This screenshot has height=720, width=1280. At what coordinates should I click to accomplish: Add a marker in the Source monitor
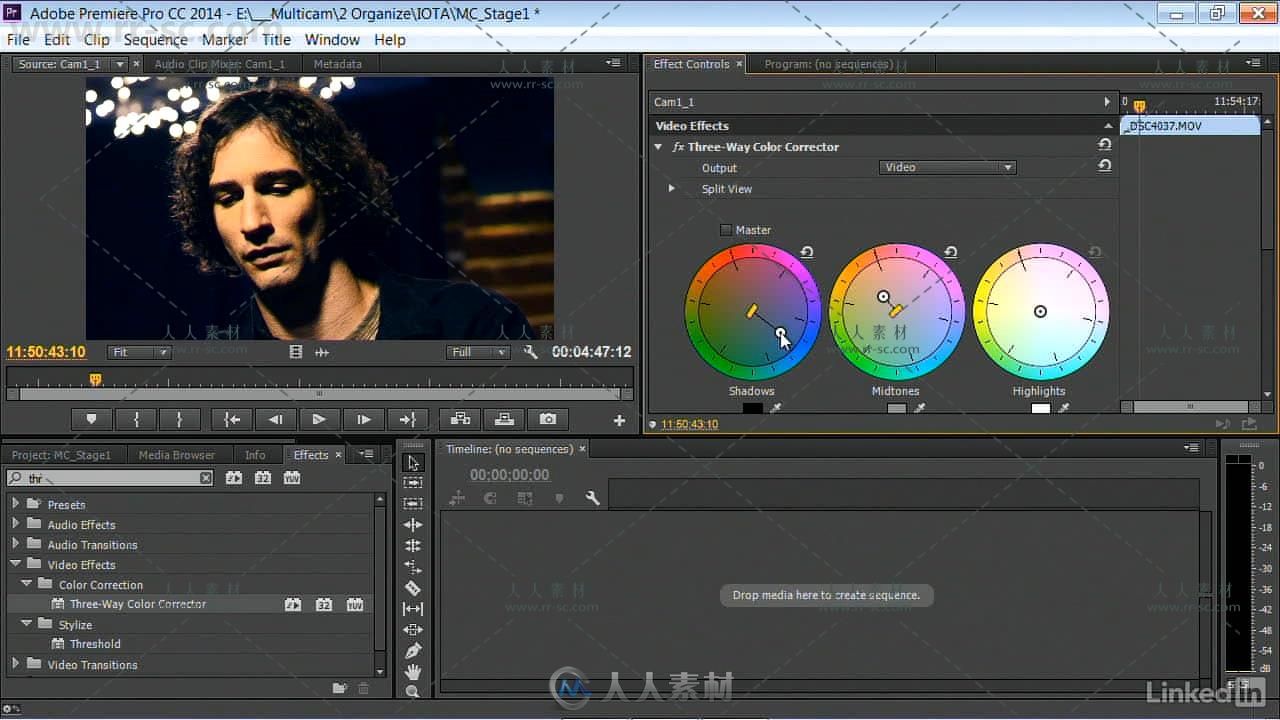point(92,420)
